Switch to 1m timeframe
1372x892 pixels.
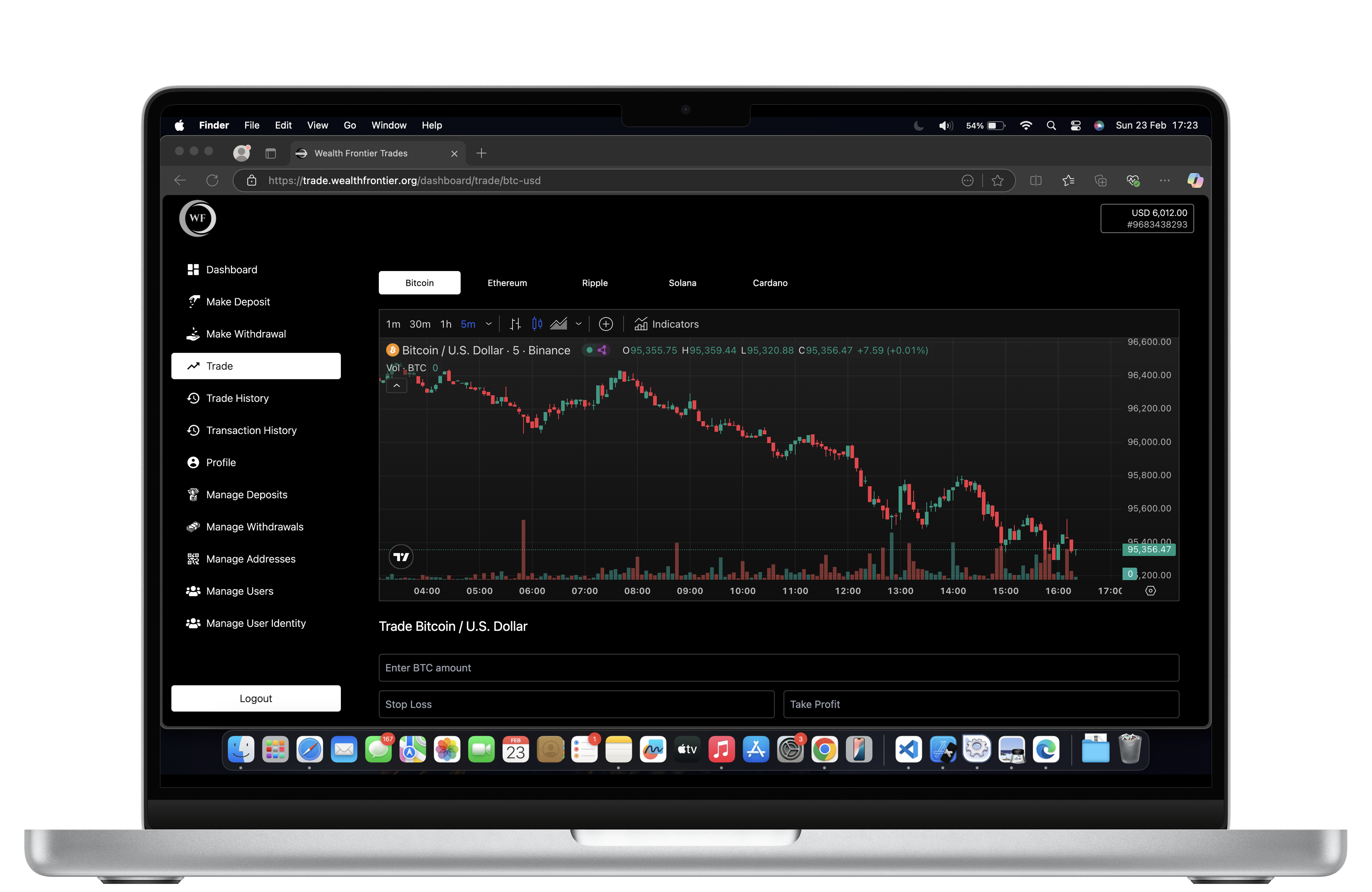click(393, 324)
